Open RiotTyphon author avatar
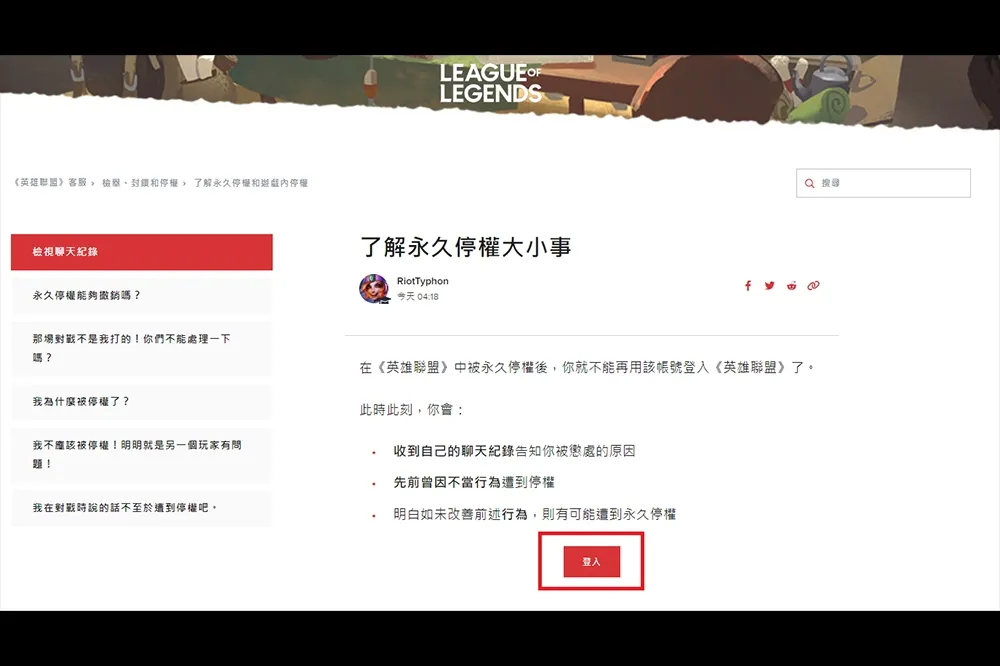The height and width of the screenshot is (666, 1000). coord(374,289)
